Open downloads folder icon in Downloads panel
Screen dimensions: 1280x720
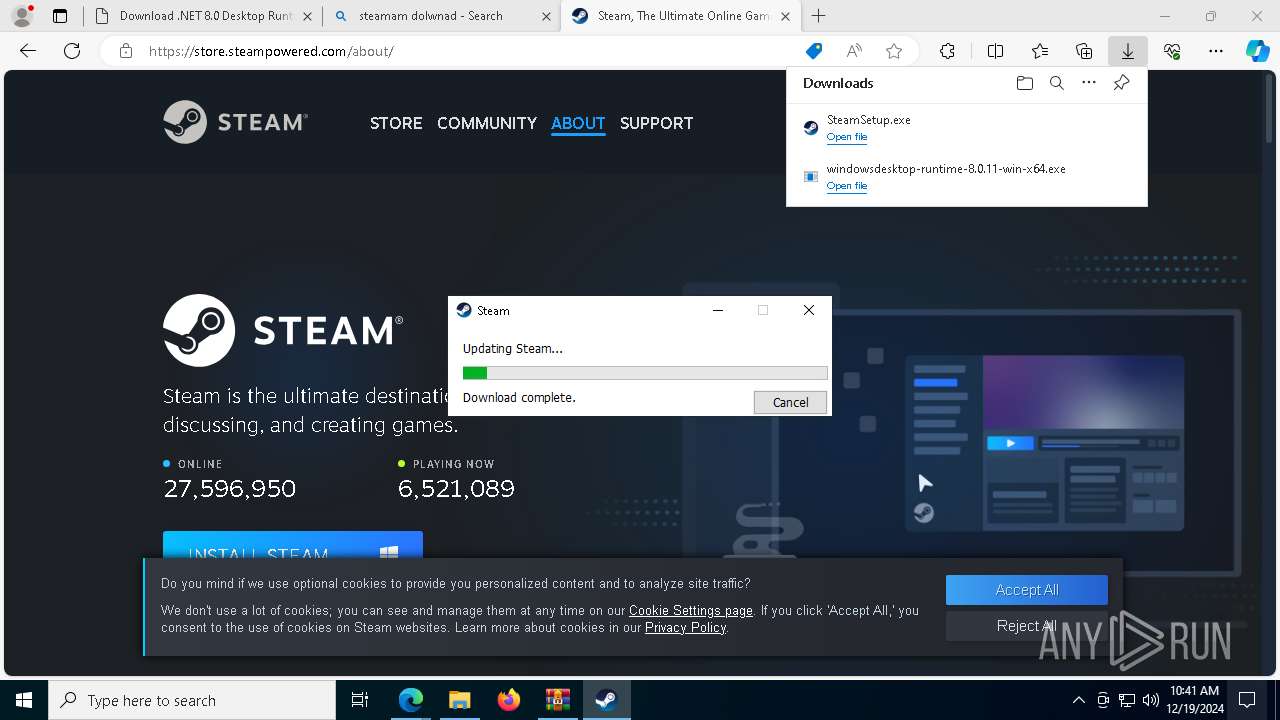click(x=1024, y=83)
